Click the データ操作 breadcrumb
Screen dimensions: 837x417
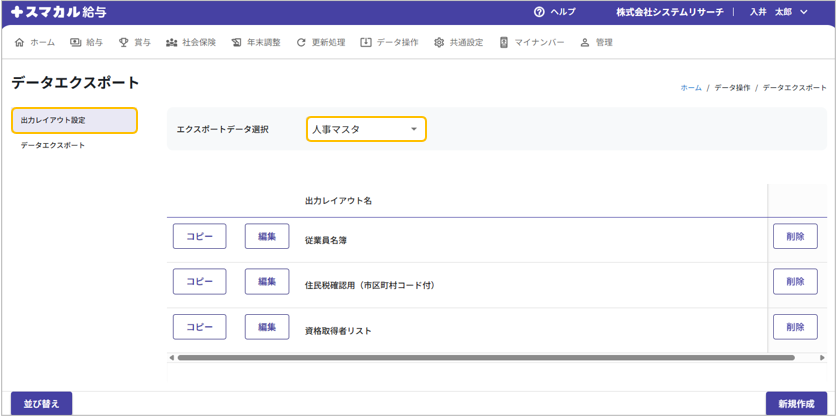click(732, 88)
